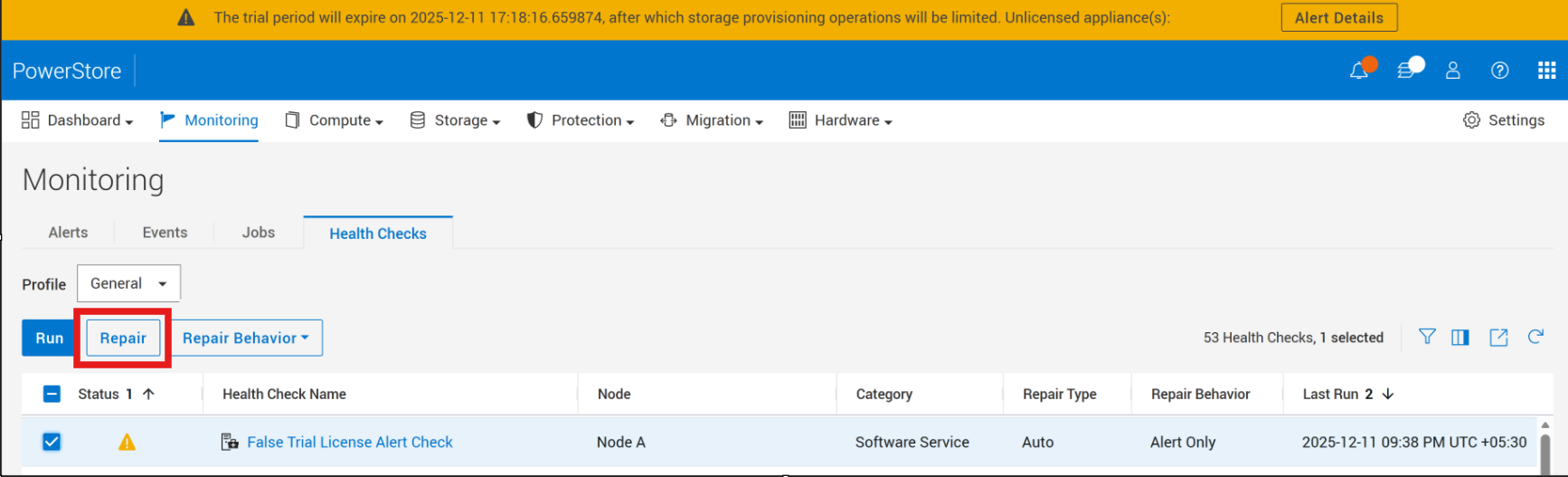This screenshot has height=477, width=1568.
Task: Toggle the select-all header checkbox
Action: click(x=52, y=394)
